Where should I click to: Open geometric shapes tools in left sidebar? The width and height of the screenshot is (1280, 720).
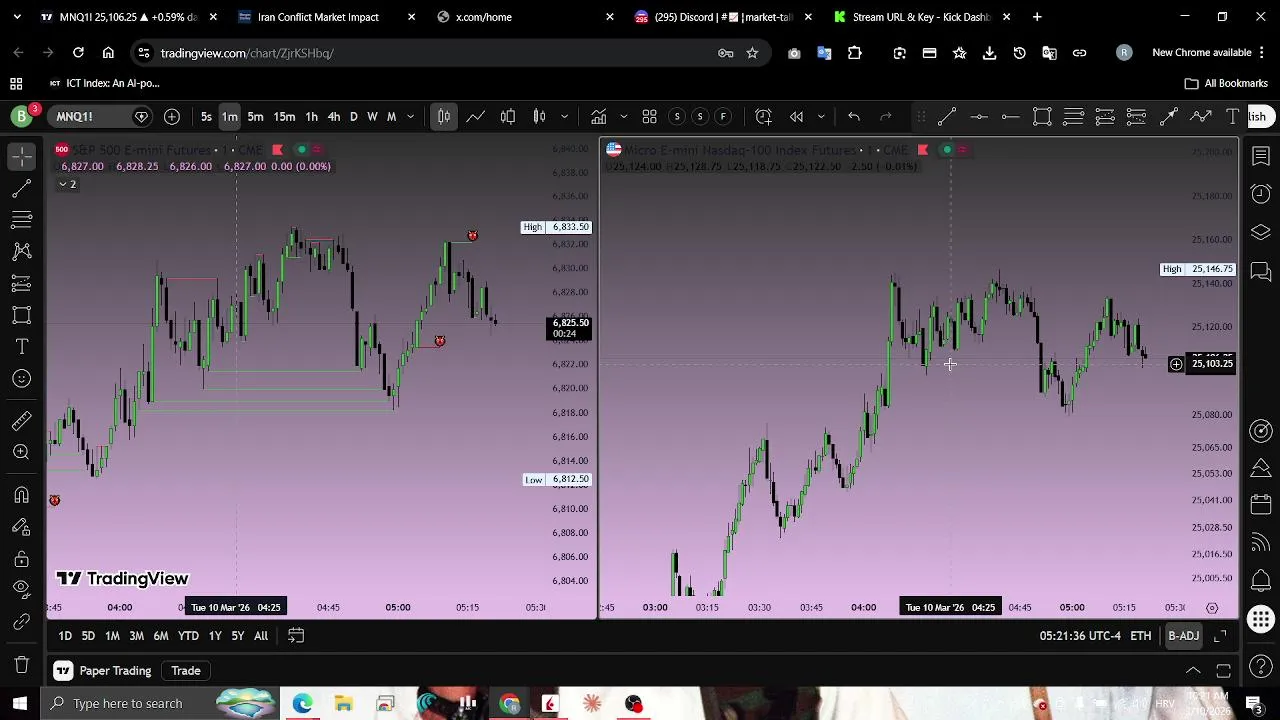tap(22, 315)
